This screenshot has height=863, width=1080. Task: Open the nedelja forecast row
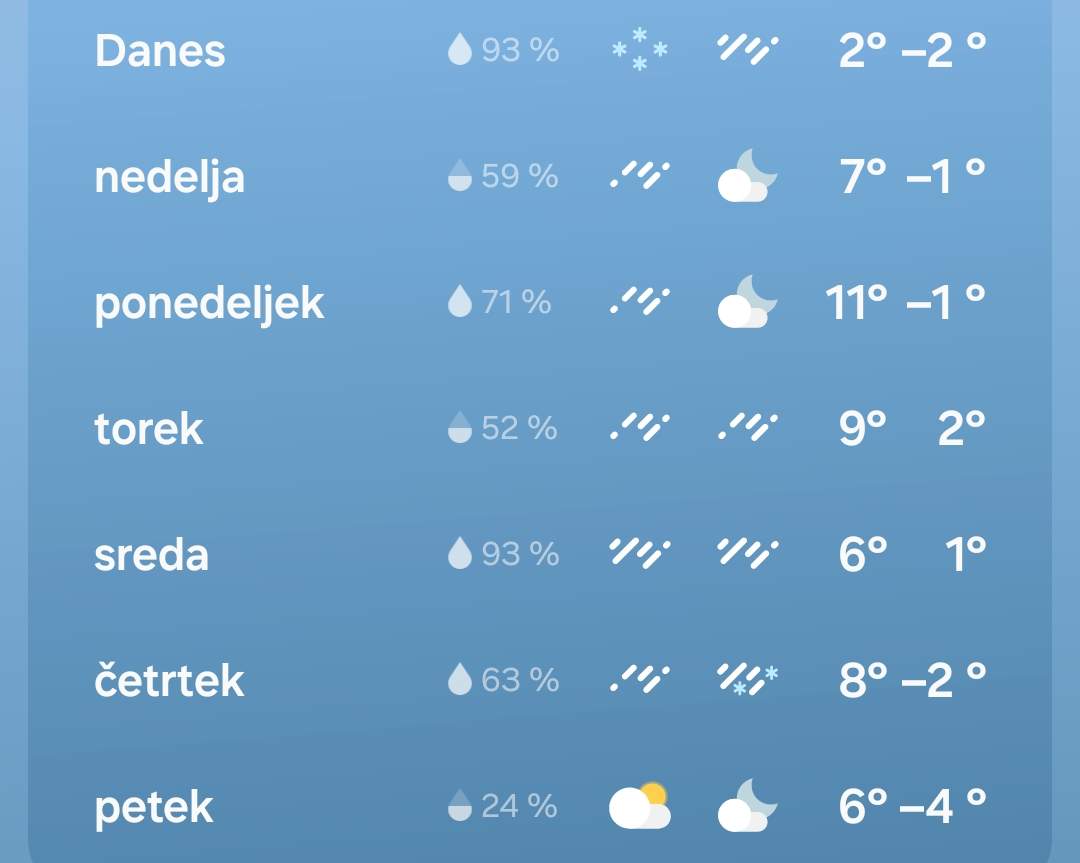tap(540, 176)
